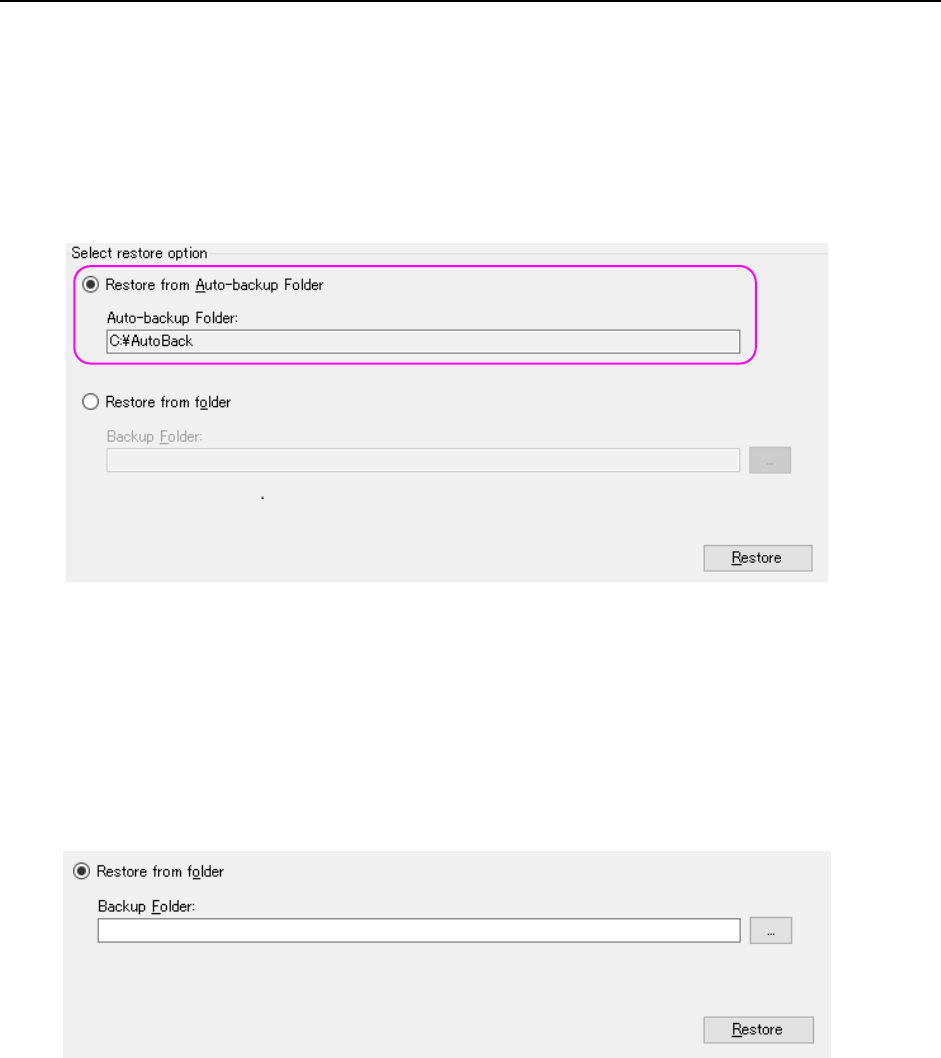
Task: Choose the unselected Restore from folder radio button
Action: coord(91,402)
